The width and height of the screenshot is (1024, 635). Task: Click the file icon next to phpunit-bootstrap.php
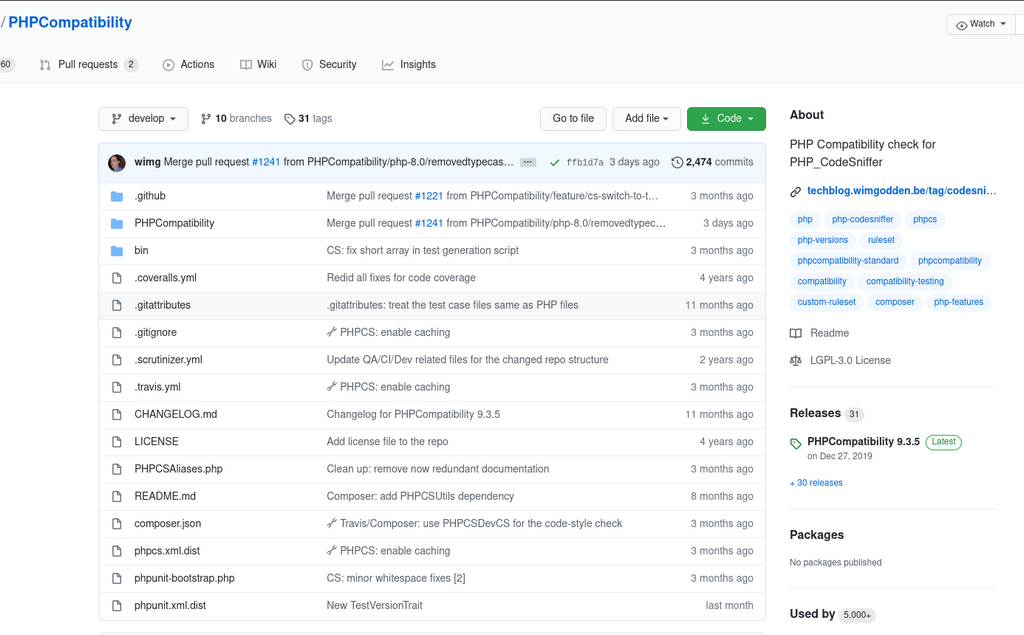117,578
